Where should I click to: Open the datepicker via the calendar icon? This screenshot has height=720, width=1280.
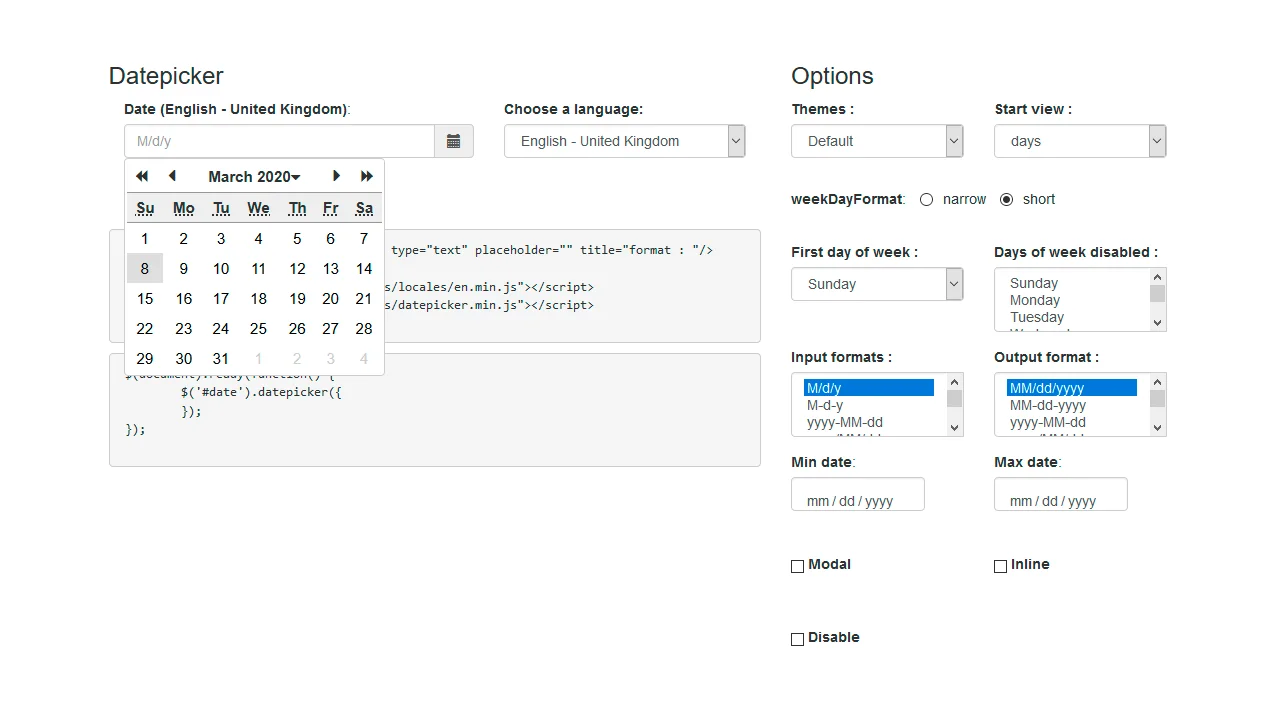tap(453, 141)
